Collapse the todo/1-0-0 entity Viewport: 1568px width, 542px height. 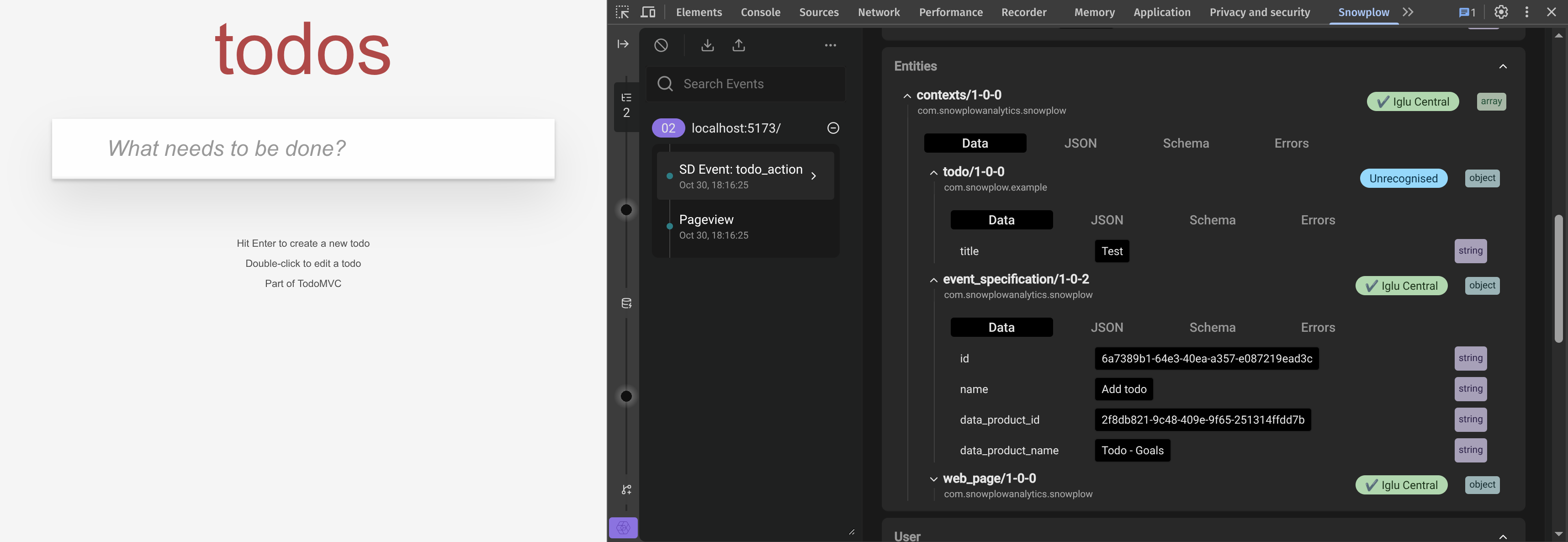pyautogui.click(x=934, y=173)
